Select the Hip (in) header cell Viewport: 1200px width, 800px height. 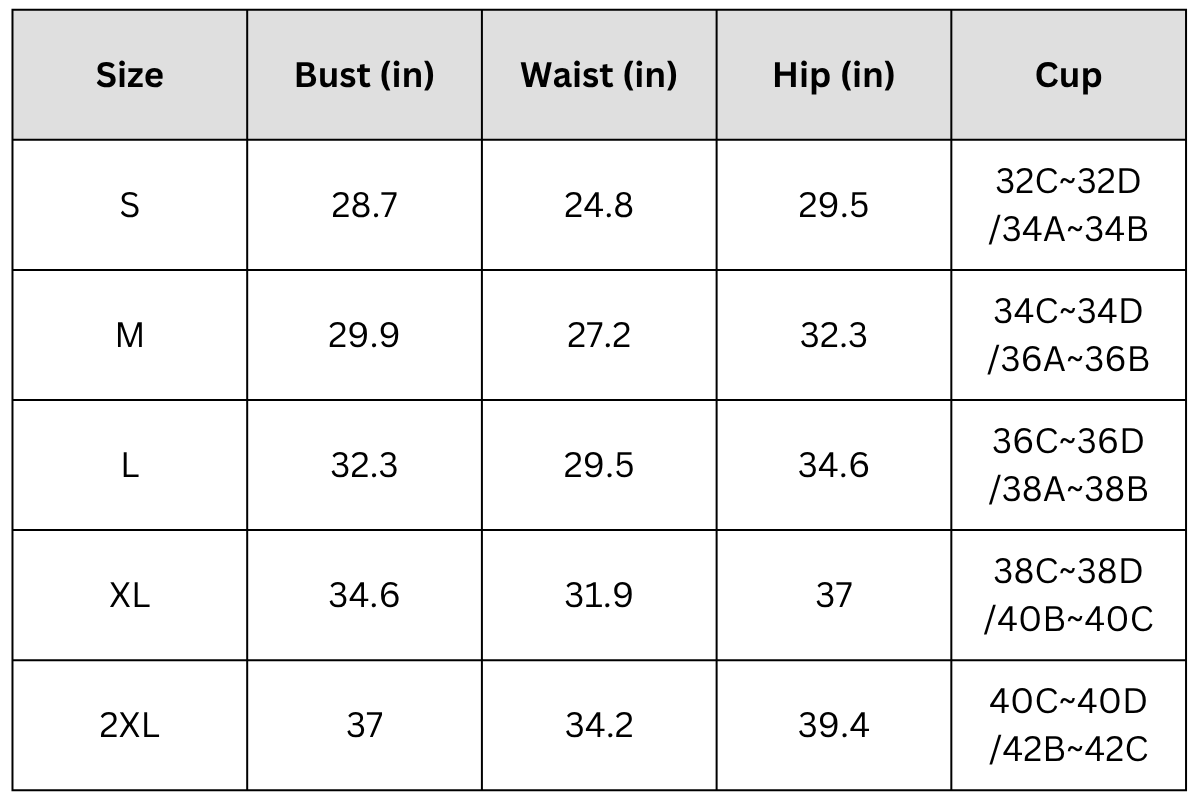pyautogui.click(x=834, y=75)
